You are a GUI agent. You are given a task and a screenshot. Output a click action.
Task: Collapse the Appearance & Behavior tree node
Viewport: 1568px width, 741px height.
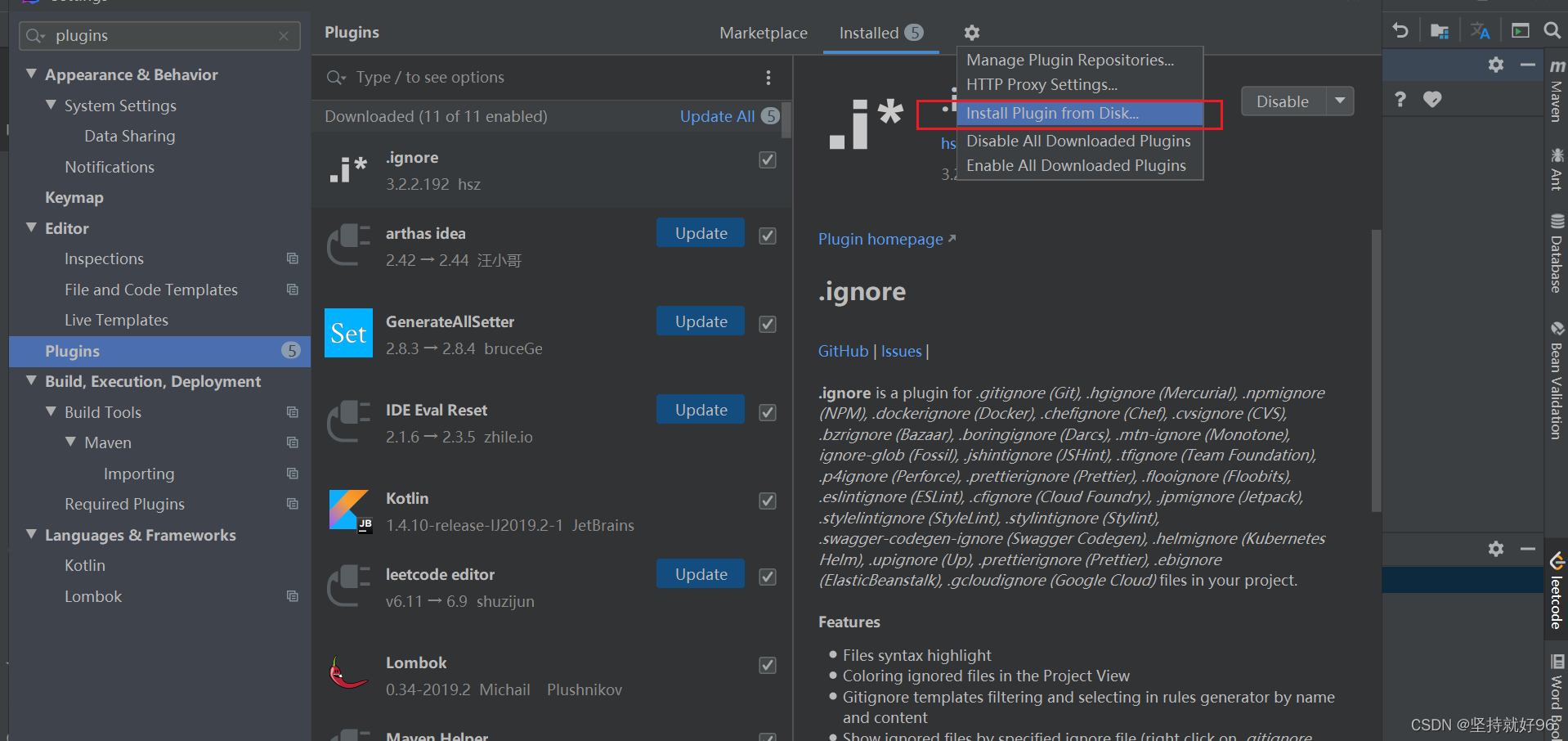(x=31, y=74)
